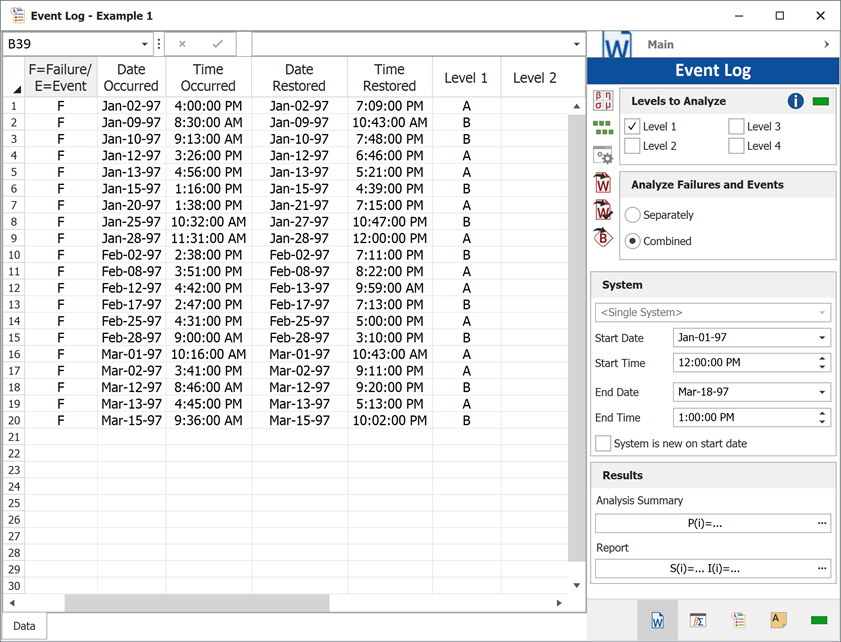Click the Analyze (beta eta sigma mu) icon
The image size is (841, 642).
[603, 101]
